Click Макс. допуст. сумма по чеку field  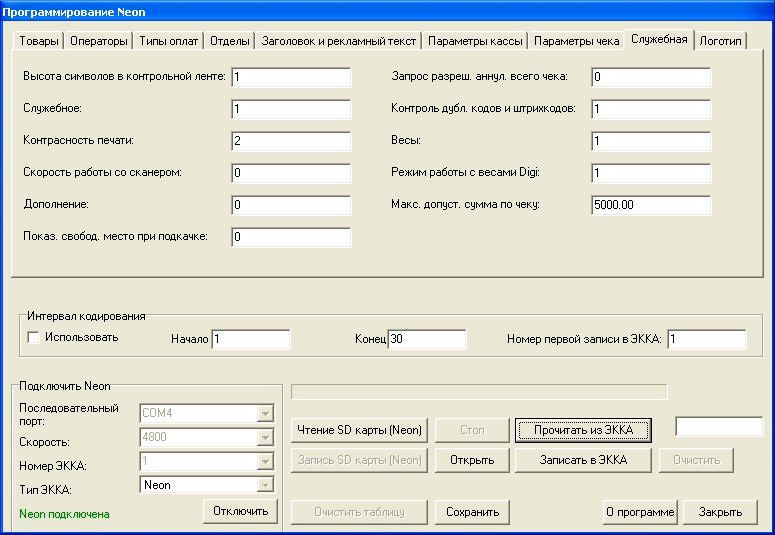pos(651,205)
